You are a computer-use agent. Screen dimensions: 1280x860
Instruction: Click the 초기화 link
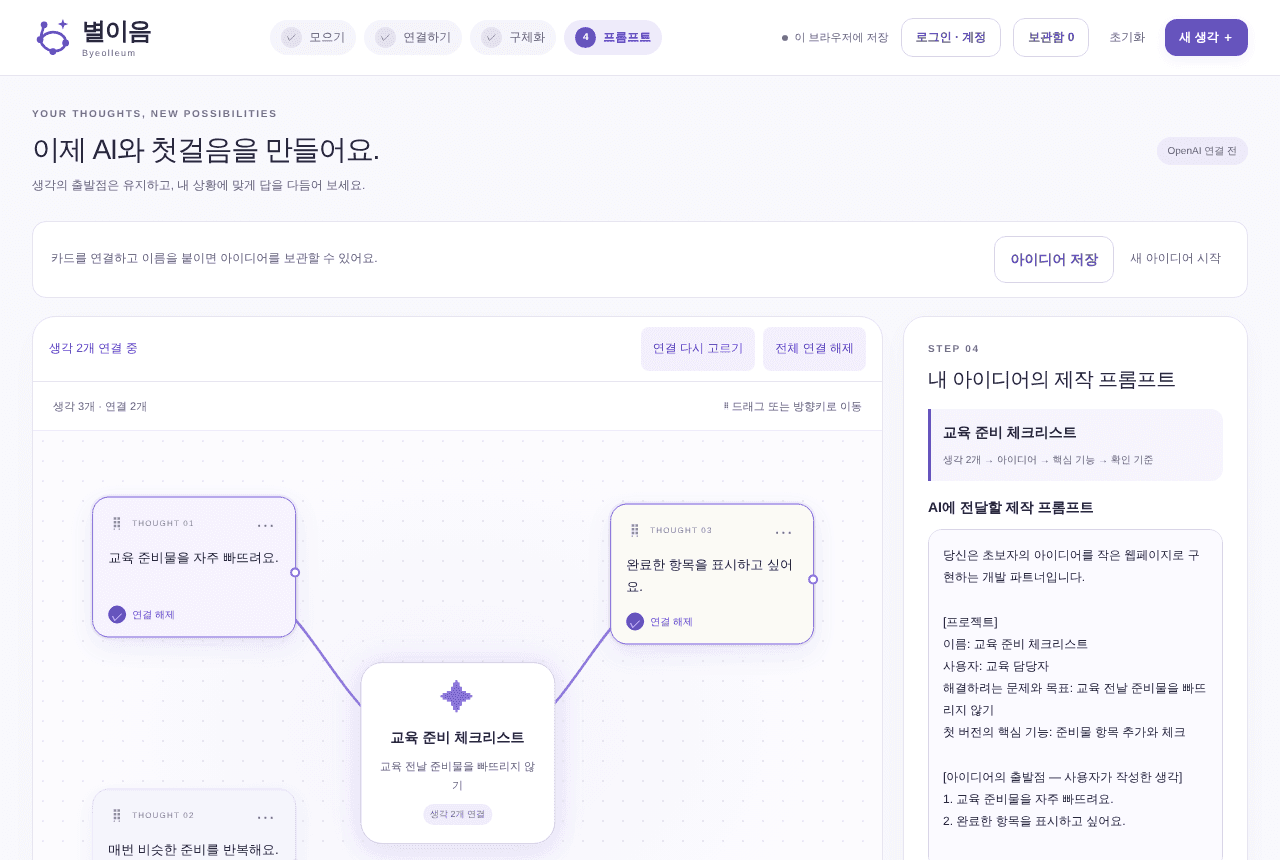[x=1127, y=37]
